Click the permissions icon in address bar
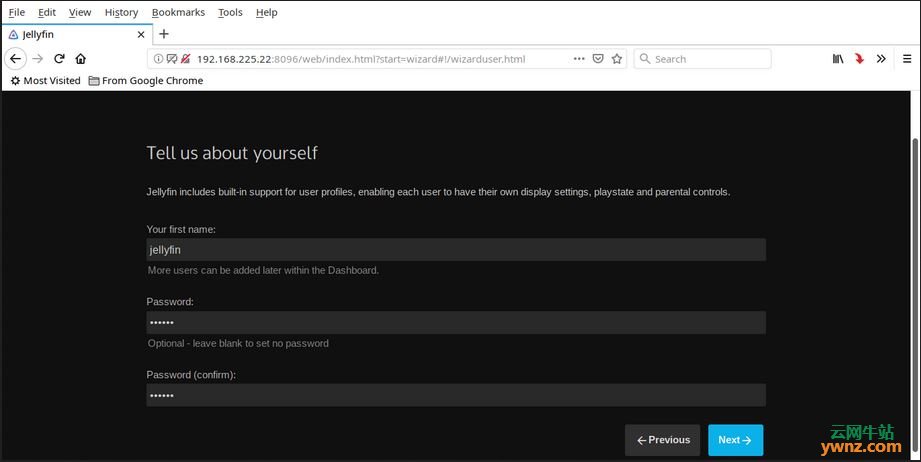The image size is (921, 462). [x=172, y=59]
